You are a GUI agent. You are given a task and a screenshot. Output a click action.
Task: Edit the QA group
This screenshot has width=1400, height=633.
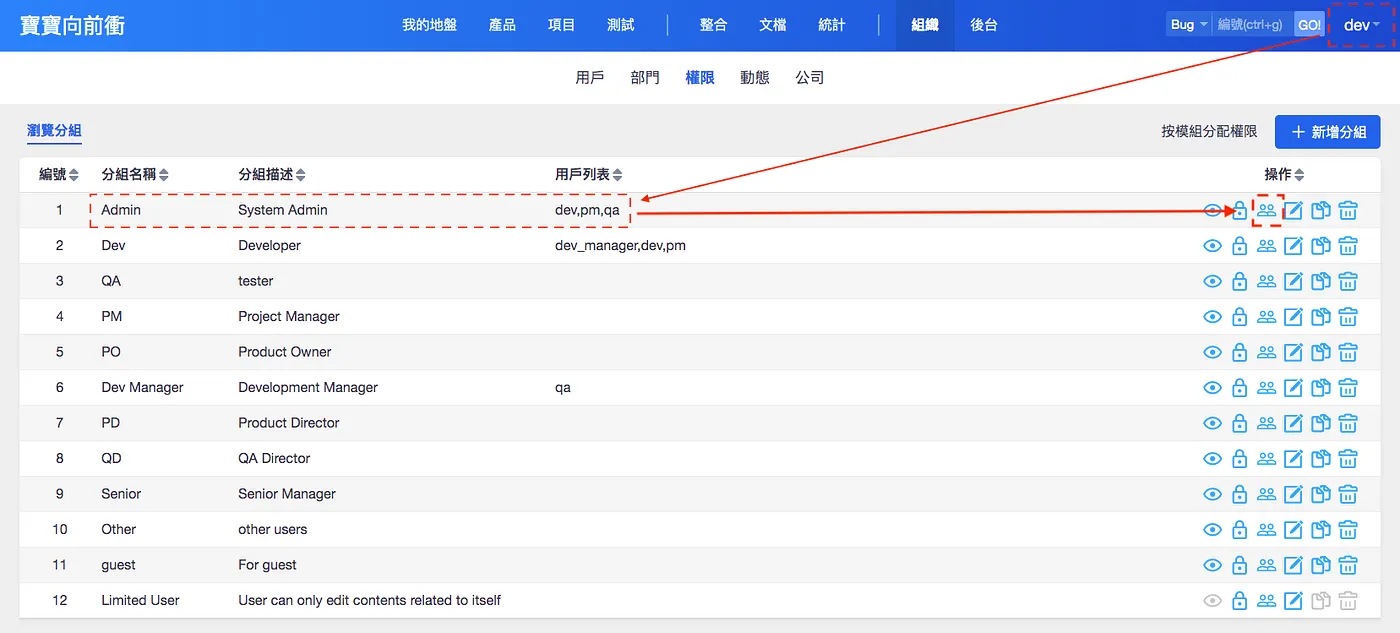click(x=1293, y=281)
